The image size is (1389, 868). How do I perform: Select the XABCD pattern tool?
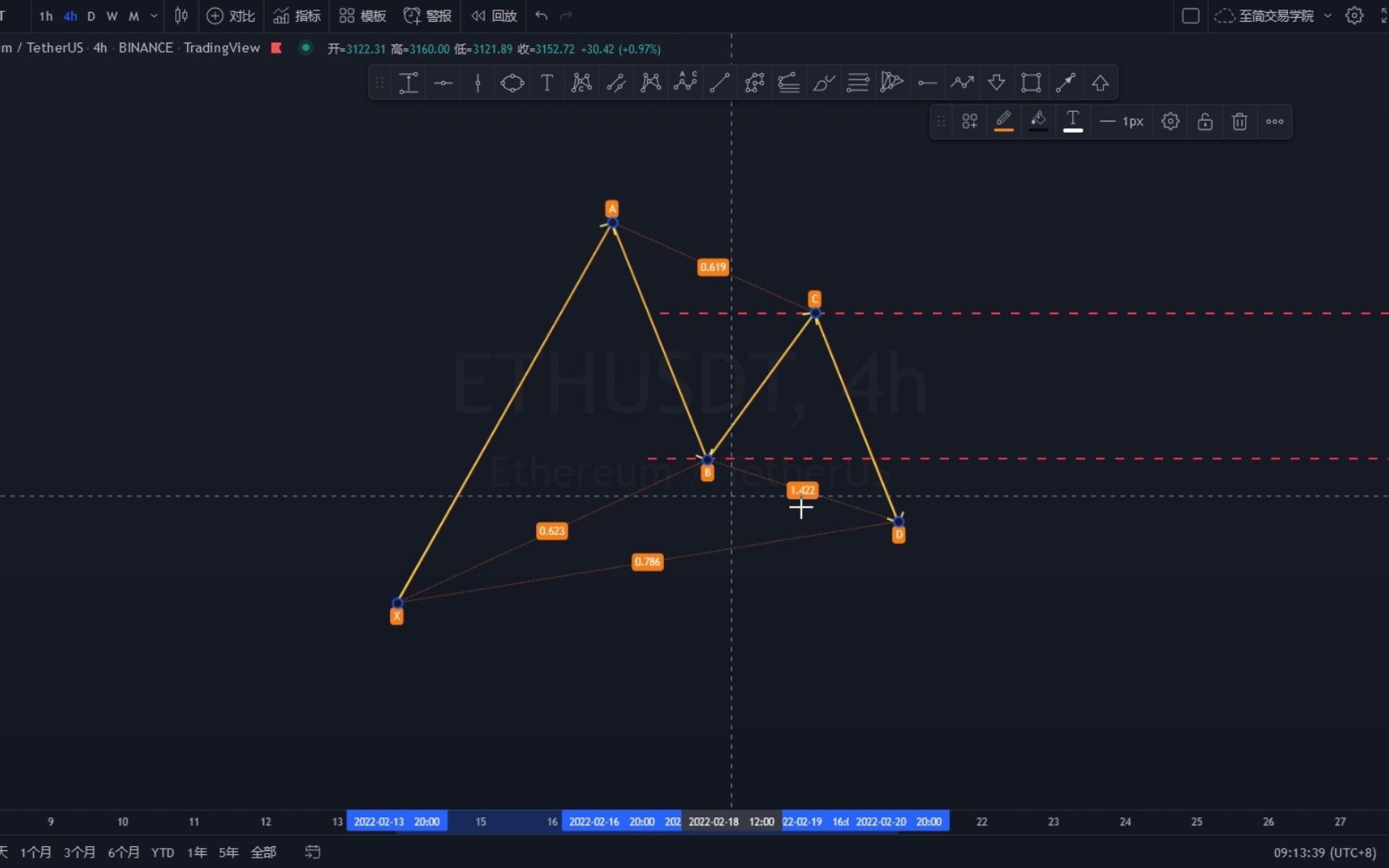[581, 83]
